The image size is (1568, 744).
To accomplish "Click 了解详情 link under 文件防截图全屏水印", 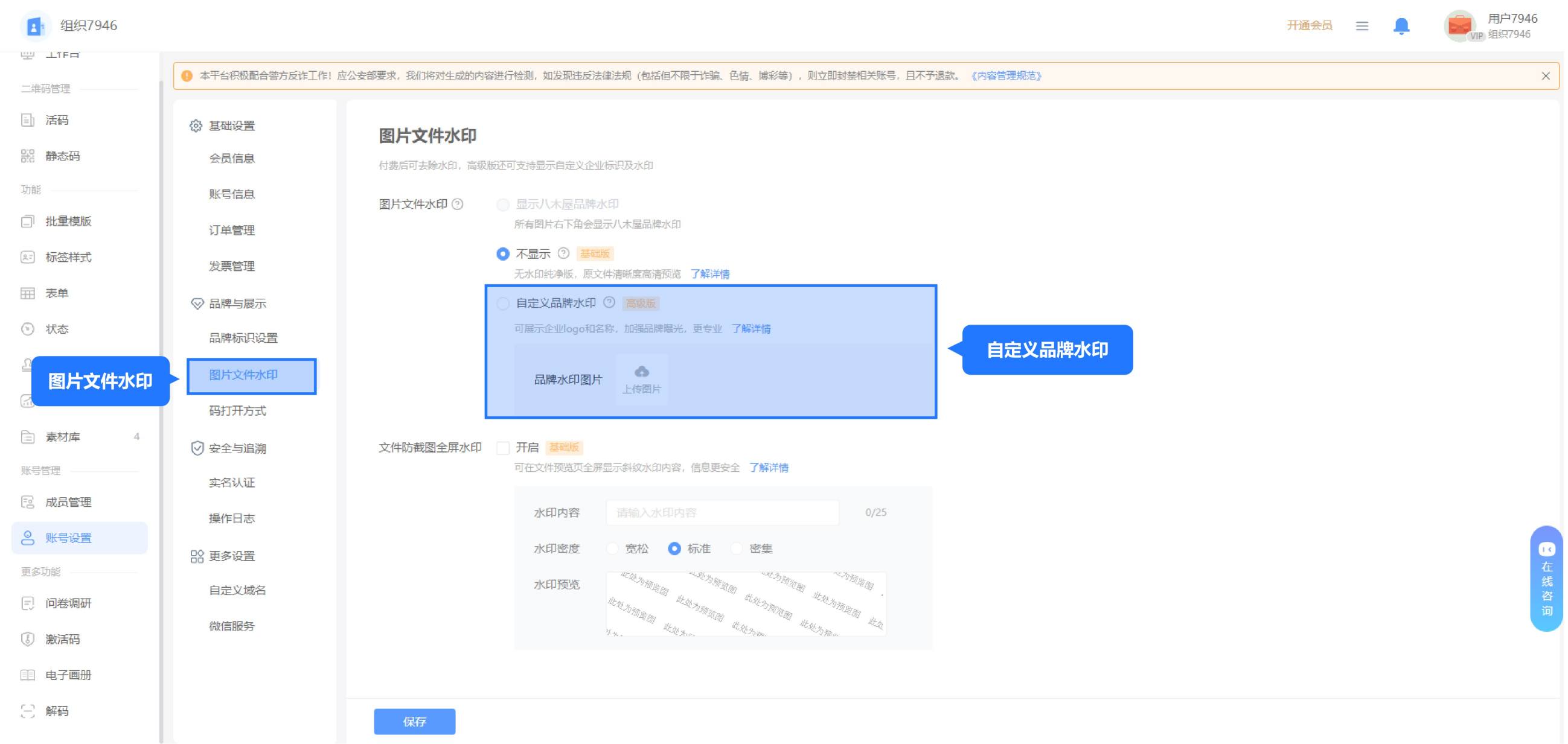I will click(x=769, y=467).
